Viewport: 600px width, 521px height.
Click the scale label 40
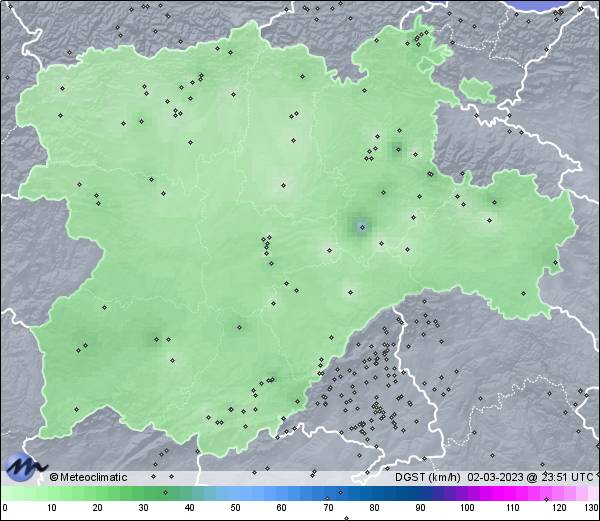pos(189,508)
